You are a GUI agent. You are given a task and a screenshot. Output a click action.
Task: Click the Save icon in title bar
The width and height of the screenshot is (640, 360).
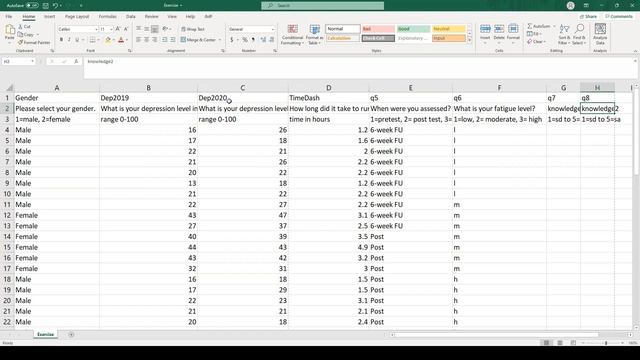click(46, 6)
